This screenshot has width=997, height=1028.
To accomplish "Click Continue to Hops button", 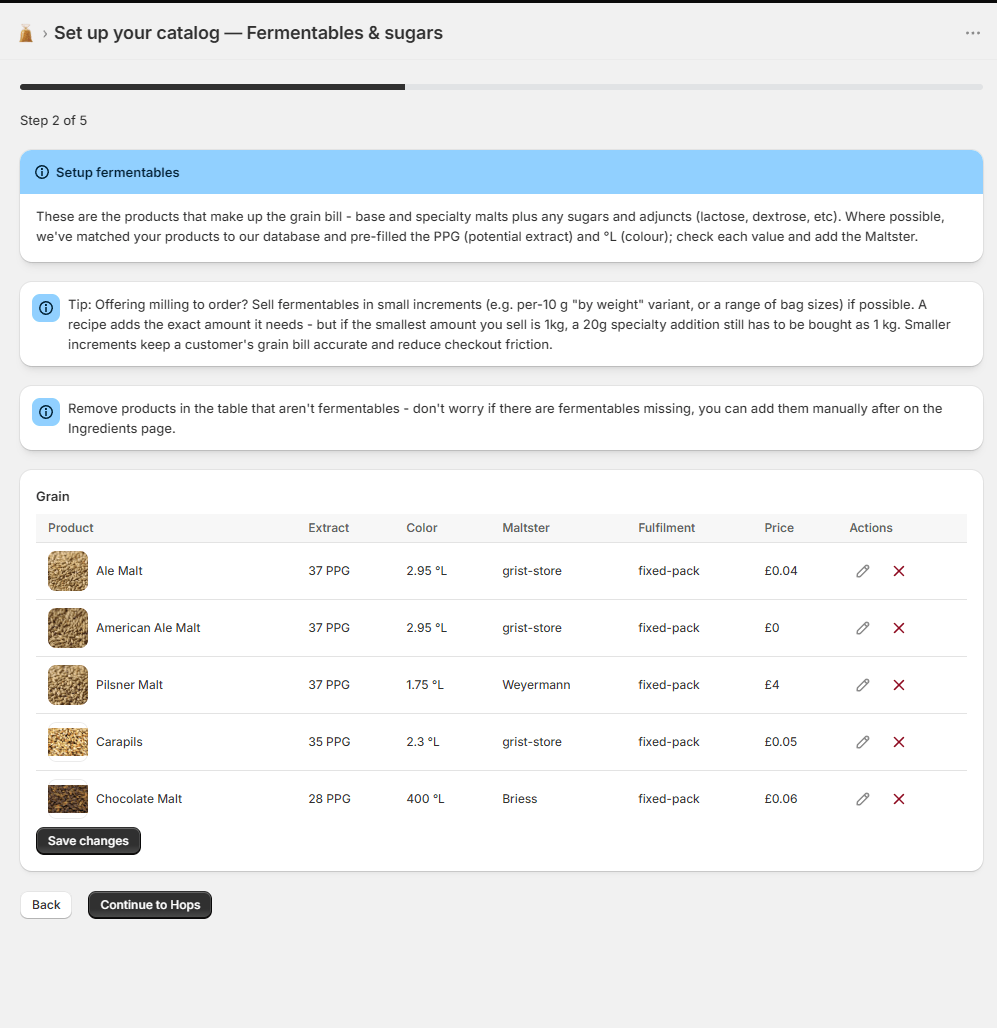I will [x=150, y=905].
